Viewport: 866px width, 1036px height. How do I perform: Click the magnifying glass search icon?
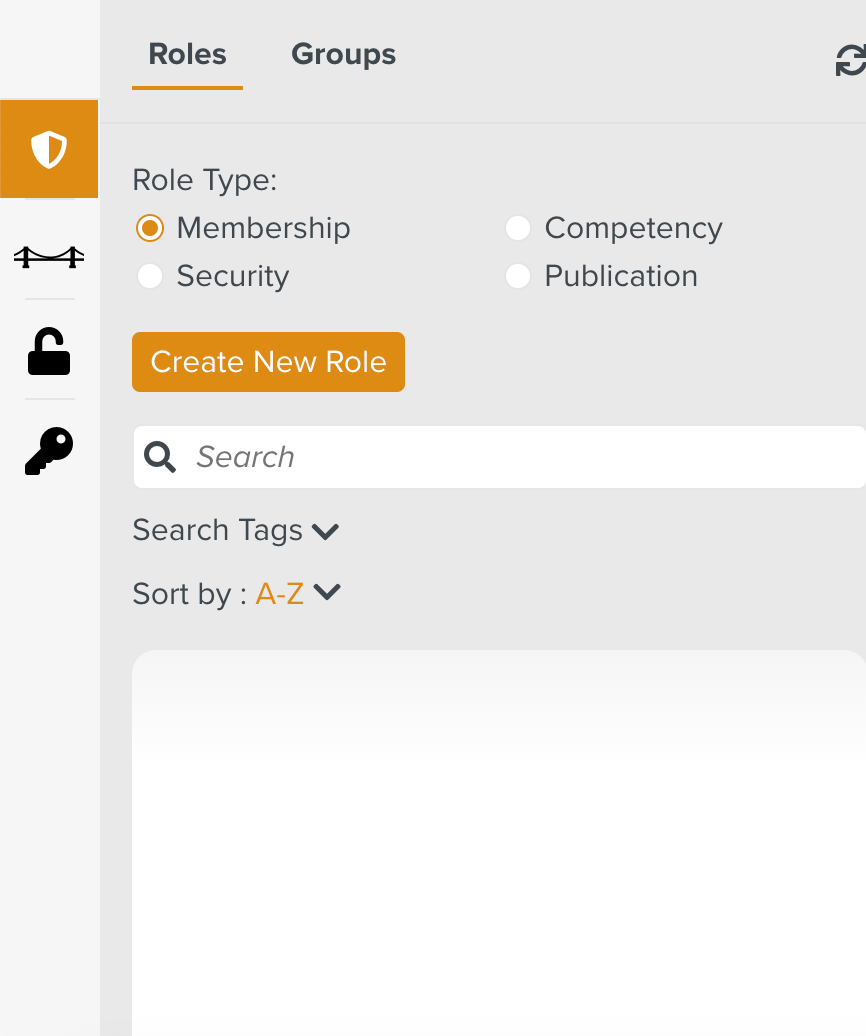pyautogui.click(x=160, y=457)
